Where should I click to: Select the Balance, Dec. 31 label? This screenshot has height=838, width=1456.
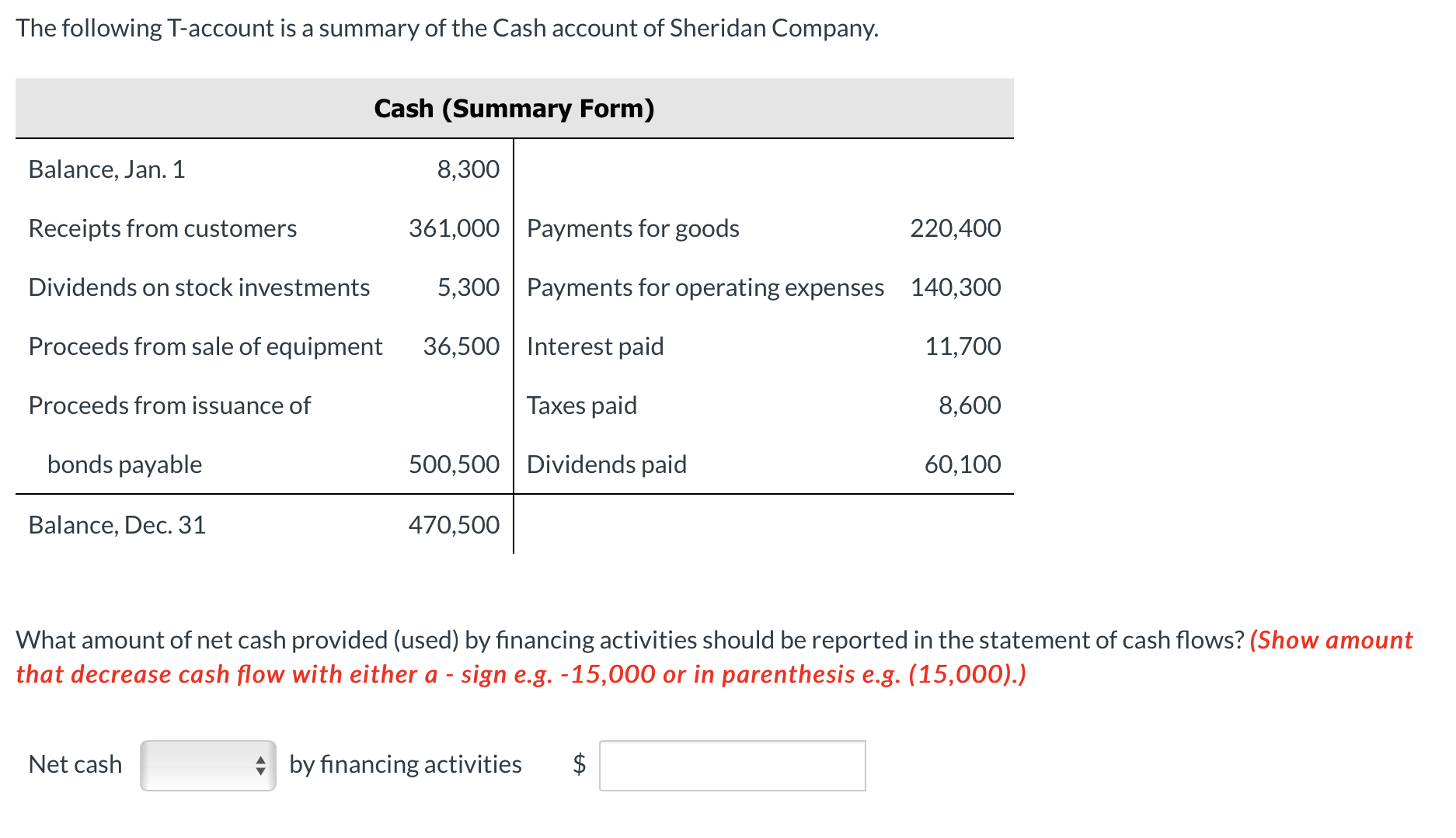[117, 524]
